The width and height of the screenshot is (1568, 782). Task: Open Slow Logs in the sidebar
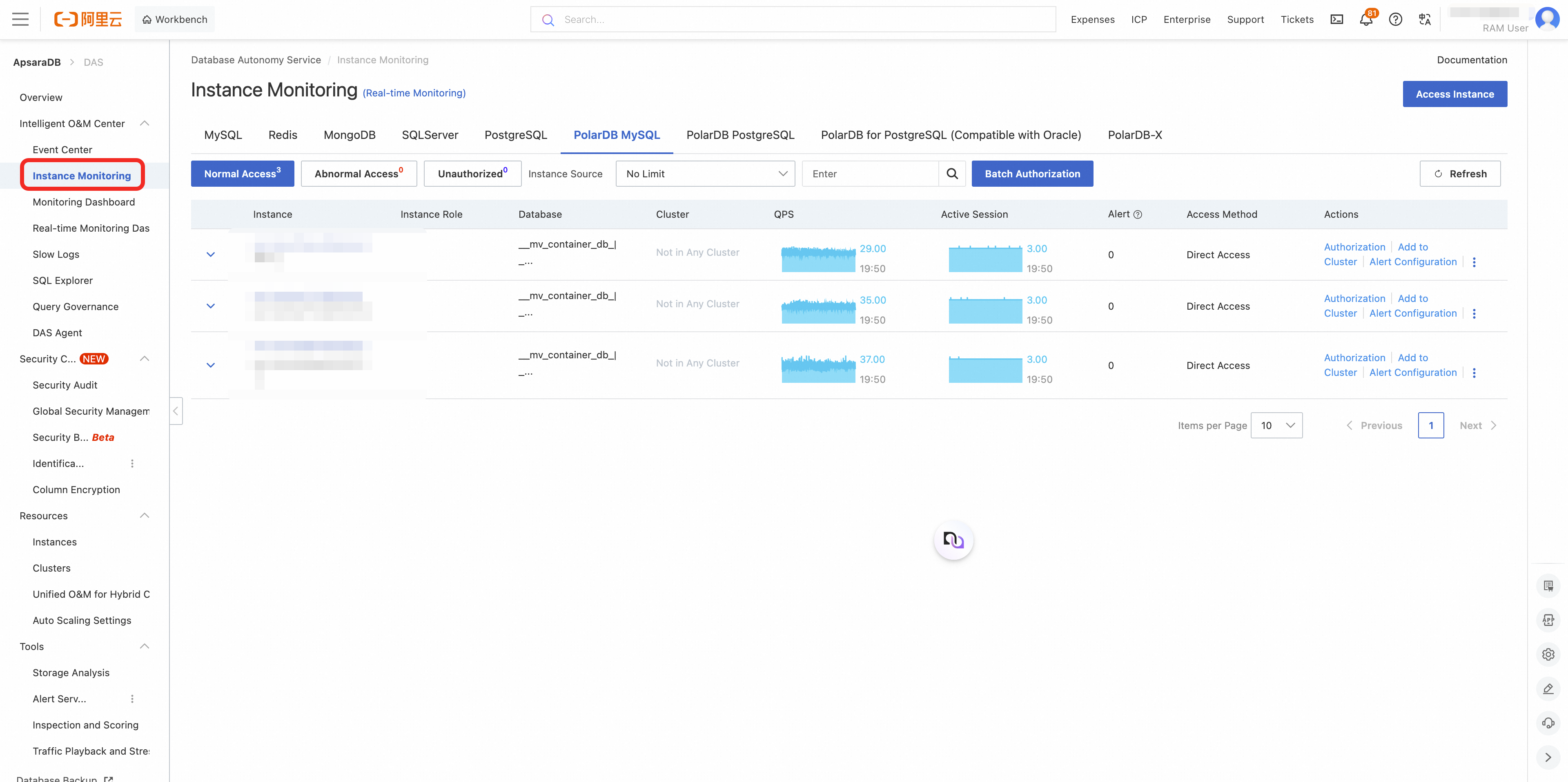(x=56, y=254)
